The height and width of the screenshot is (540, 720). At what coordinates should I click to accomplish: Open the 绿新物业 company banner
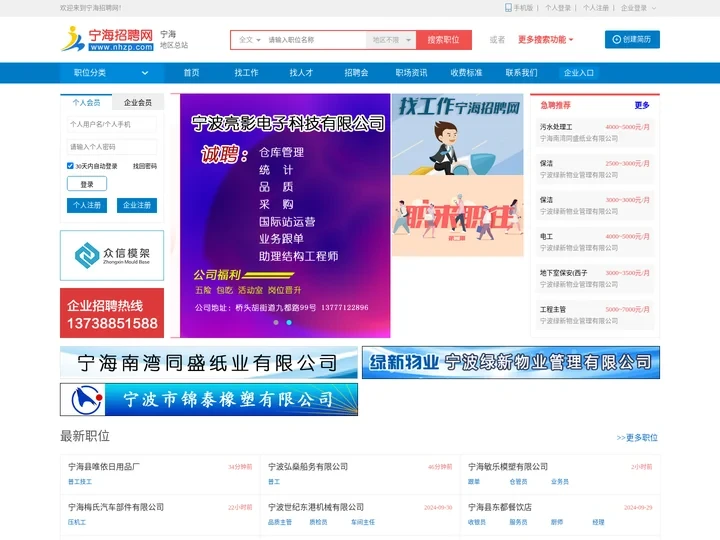(511, 363)
